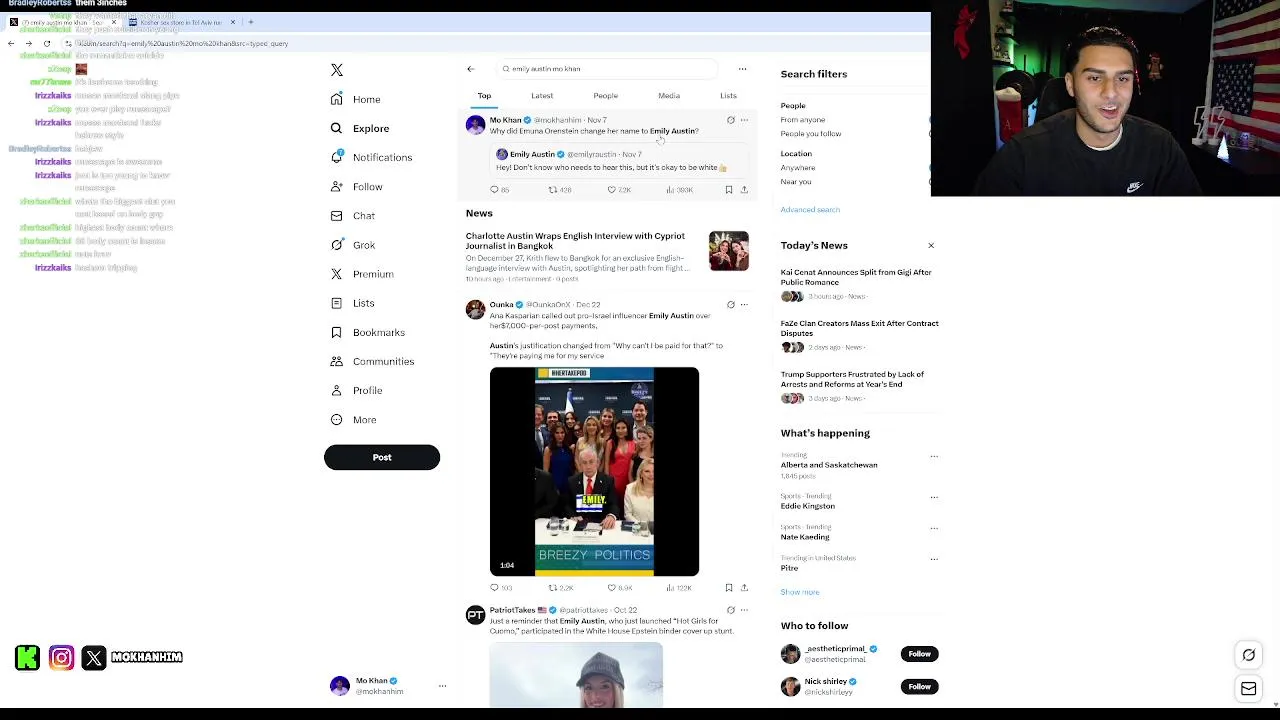1280x720 pixels.
Task: Open Grok from the left sidebar
Action: click(353, 245)
